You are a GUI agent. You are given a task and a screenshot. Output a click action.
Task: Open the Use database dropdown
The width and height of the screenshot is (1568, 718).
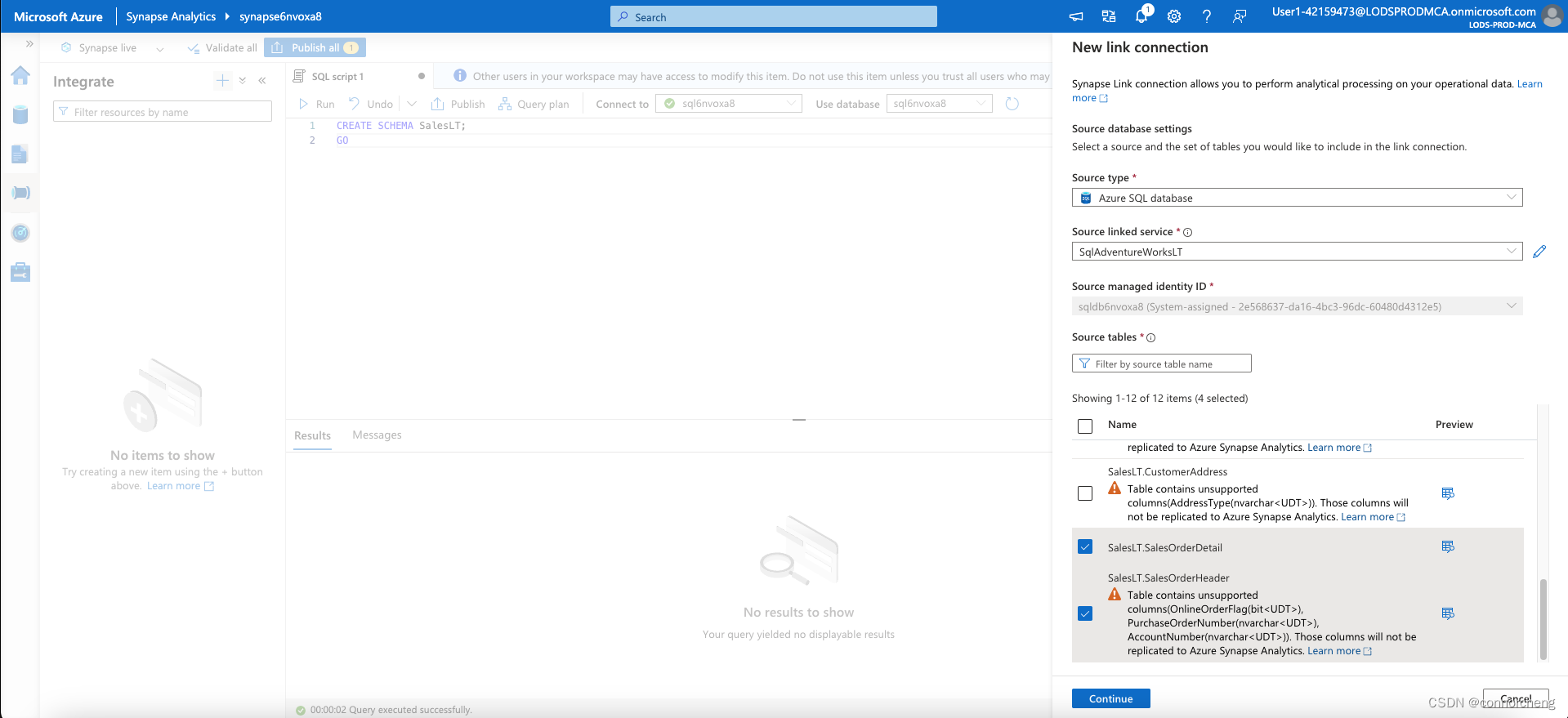(940, 104)
